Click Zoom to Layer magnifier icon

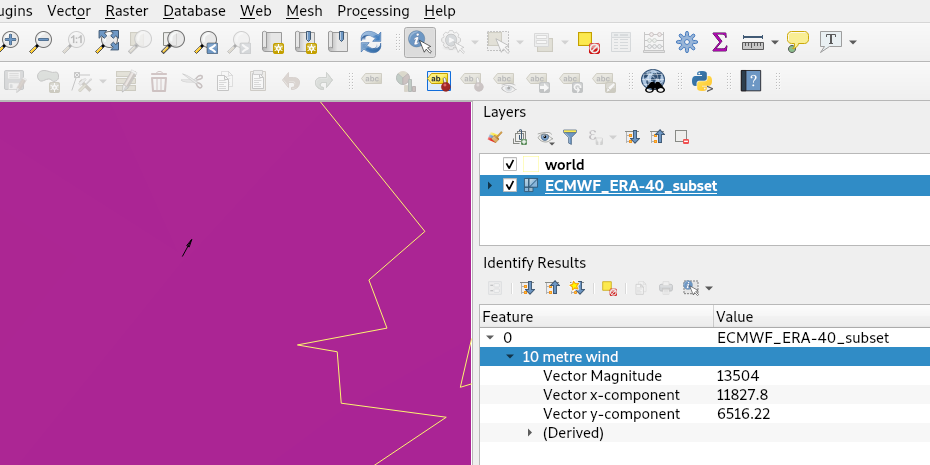coord(173,42)
